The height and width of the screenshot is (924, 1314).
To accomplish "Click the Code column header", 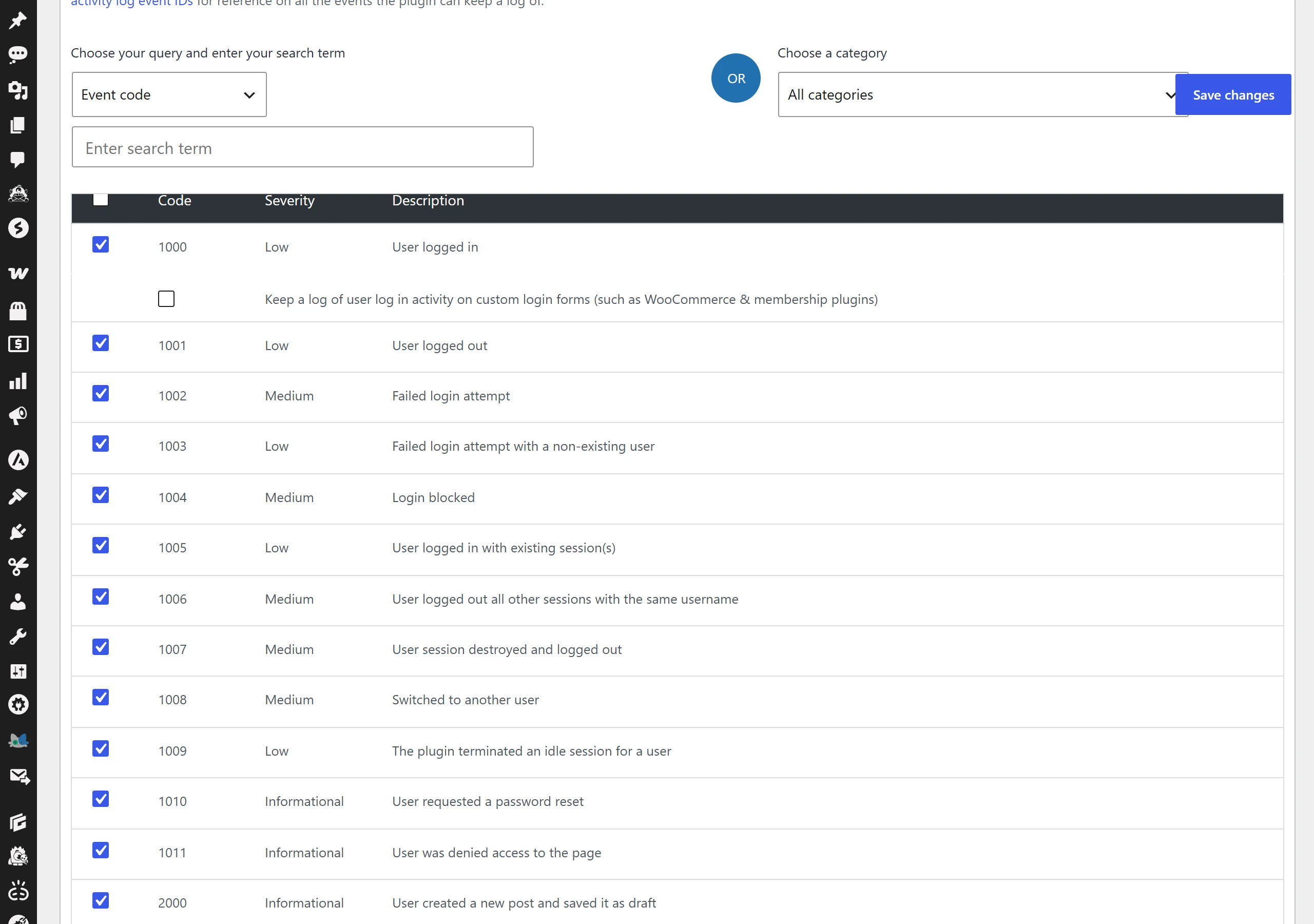I will click(x=175, y=200).
